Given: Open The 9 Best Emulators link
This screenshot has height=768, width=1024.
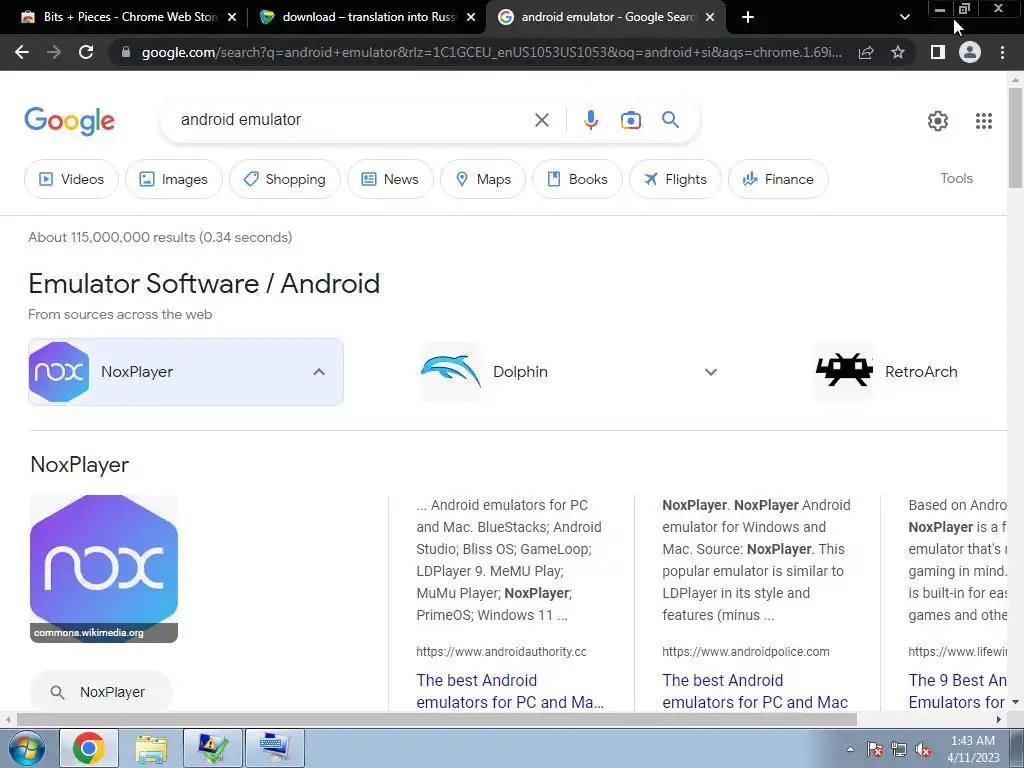Looking at the screenshot, I should [957, 691].
